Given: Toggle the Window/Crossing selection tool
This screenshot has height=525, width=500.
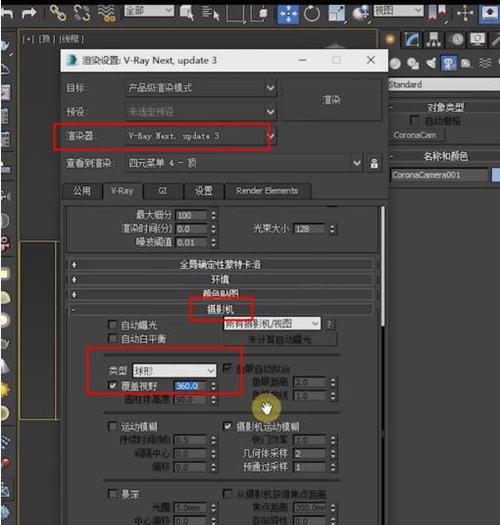Looking at the screenshot, I should [x=260, y=14].
